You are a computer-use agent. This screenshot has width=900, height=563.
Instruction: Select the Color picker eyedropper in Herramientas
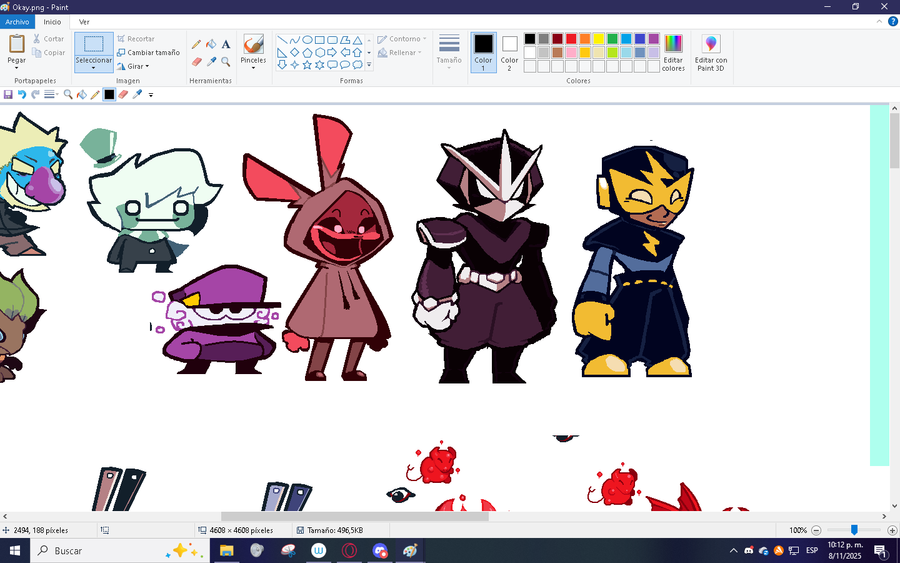(211, 61)
